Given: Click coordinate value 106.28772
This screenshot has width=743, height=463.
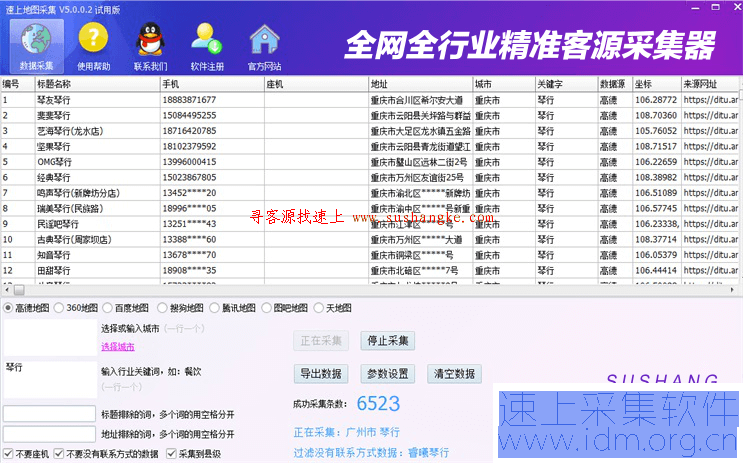Looking at the screenshot, I should (656, 100).
